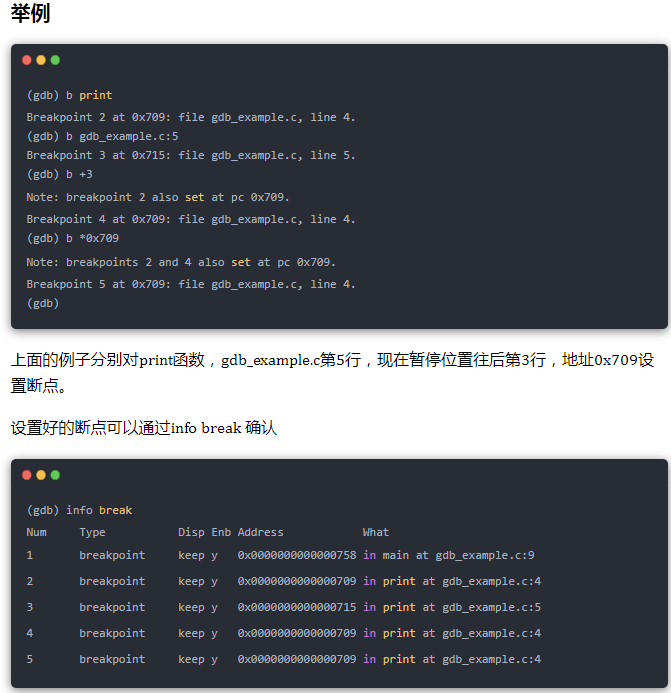Click the 'Breakpoint 3 at 0x715' output line
The image size is (671, 693).
191,155
